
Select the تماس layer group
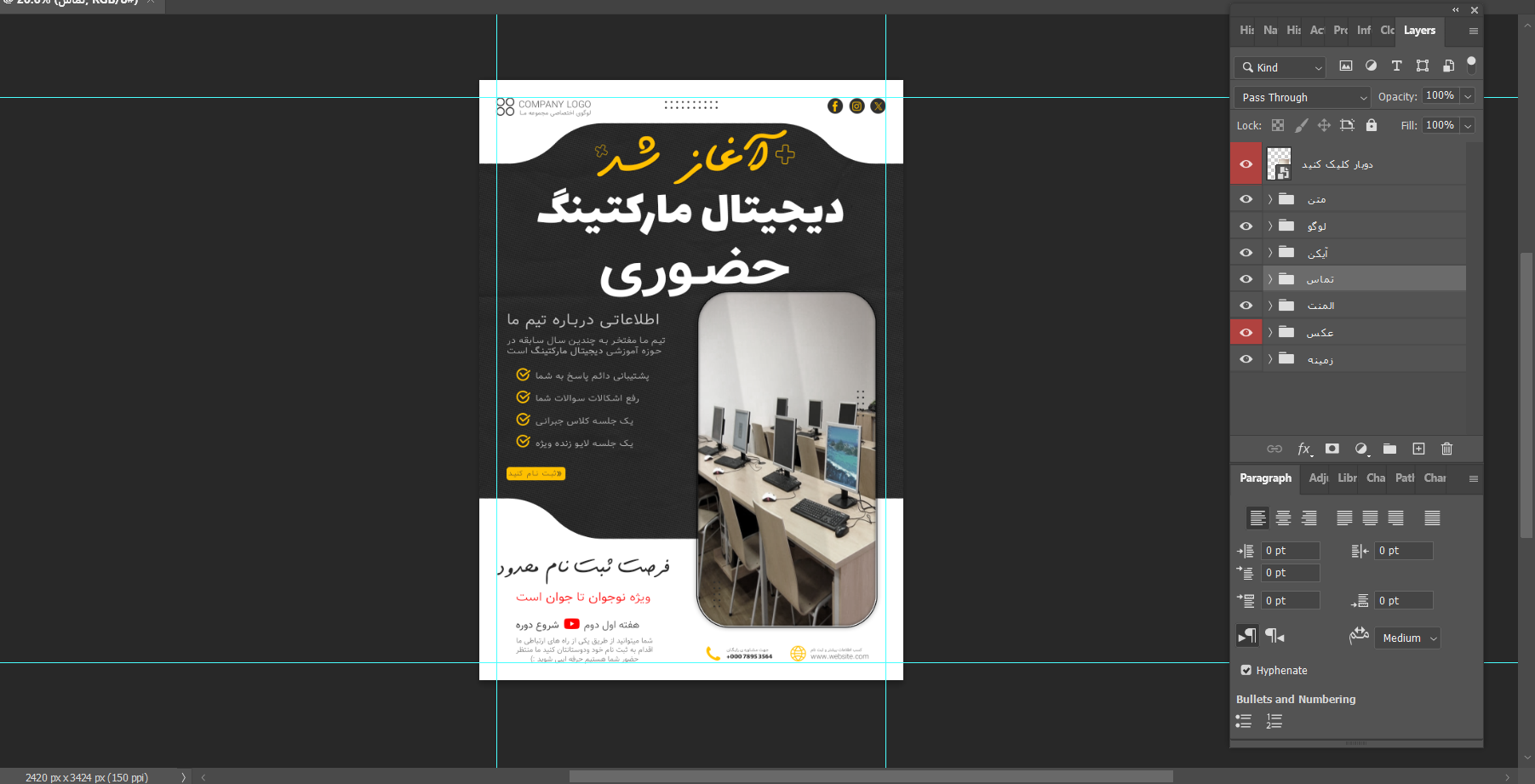[1362, 279]
